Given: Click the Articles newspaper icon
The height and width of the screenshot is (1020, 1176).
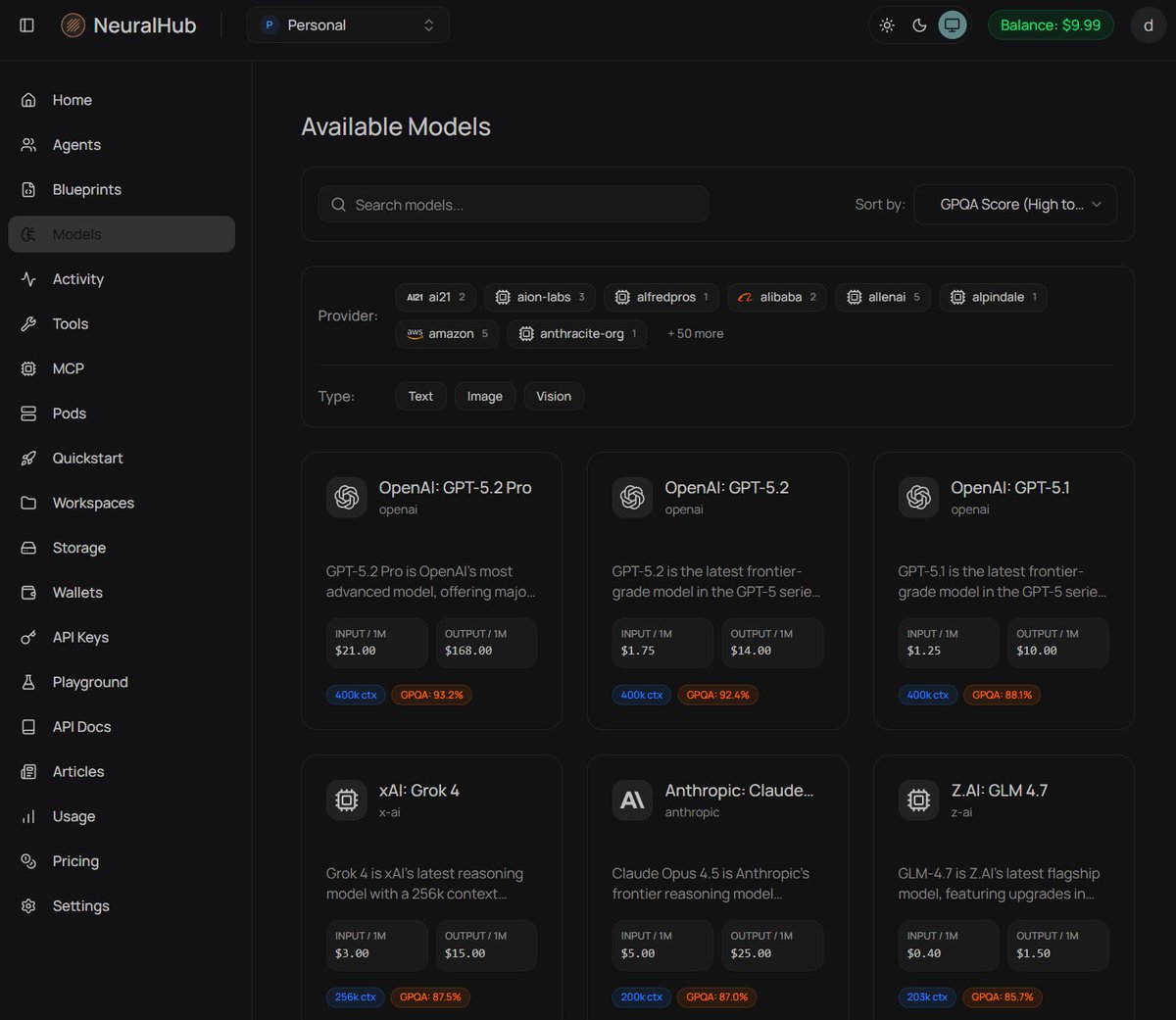Looking at the screenshot, I should (28, 772).
